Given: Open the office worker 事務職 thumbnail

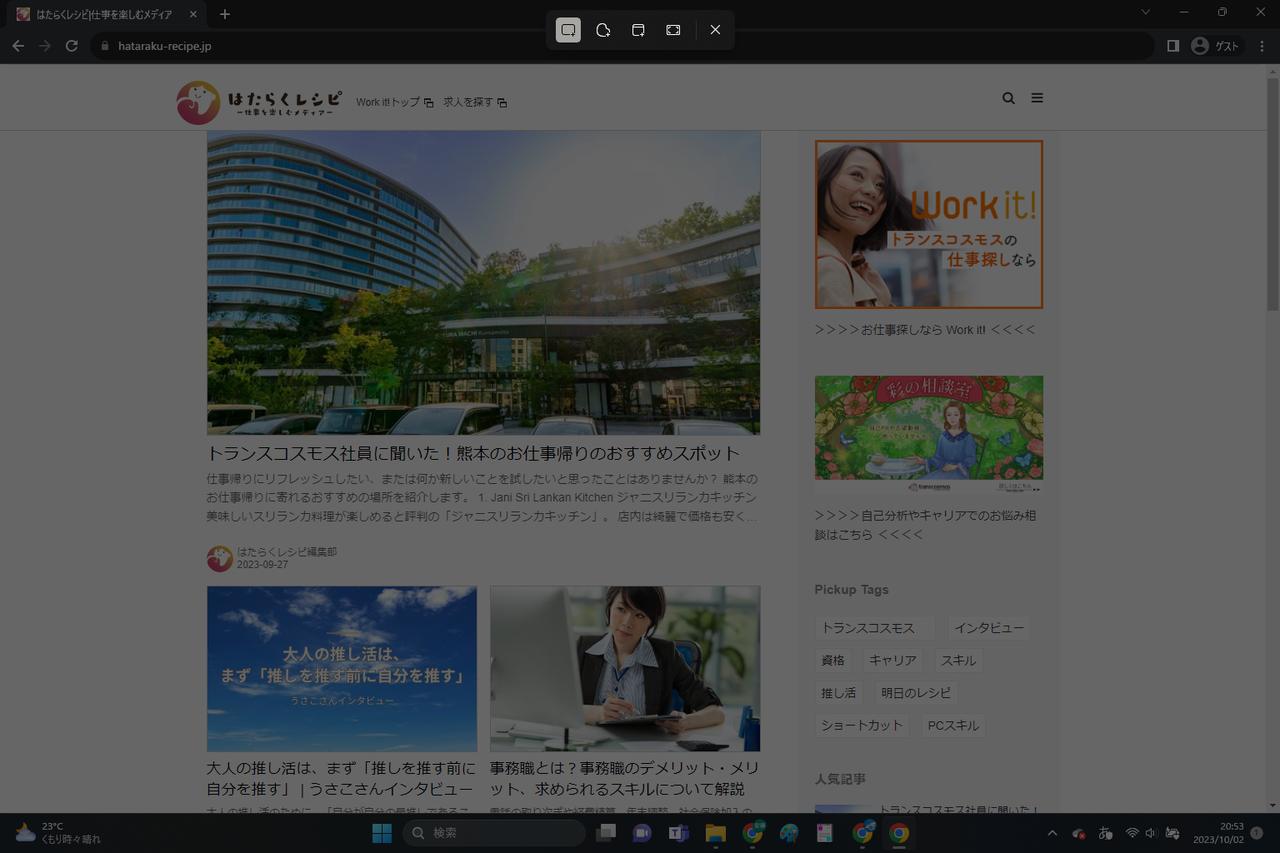Looking at the screenshot, I should pos(625,668).
